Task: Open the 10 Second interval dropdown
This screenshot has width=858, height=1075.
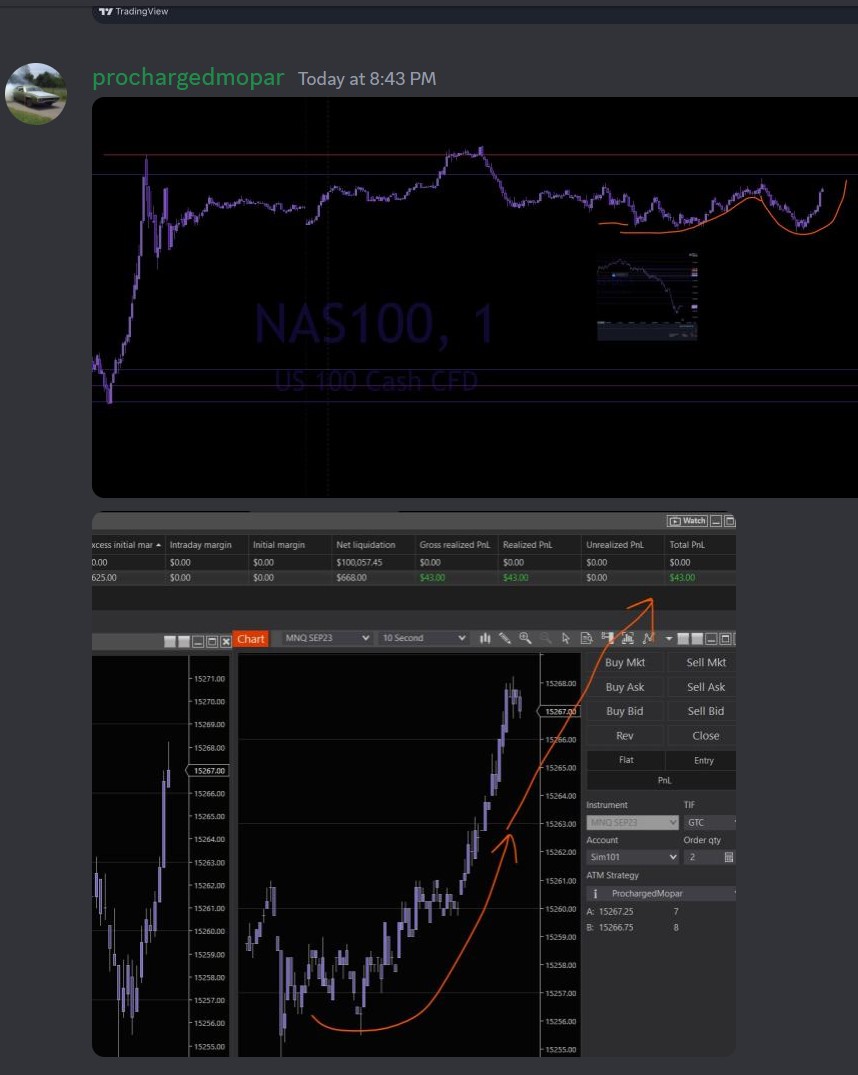Action: click(x=424, y=638)
